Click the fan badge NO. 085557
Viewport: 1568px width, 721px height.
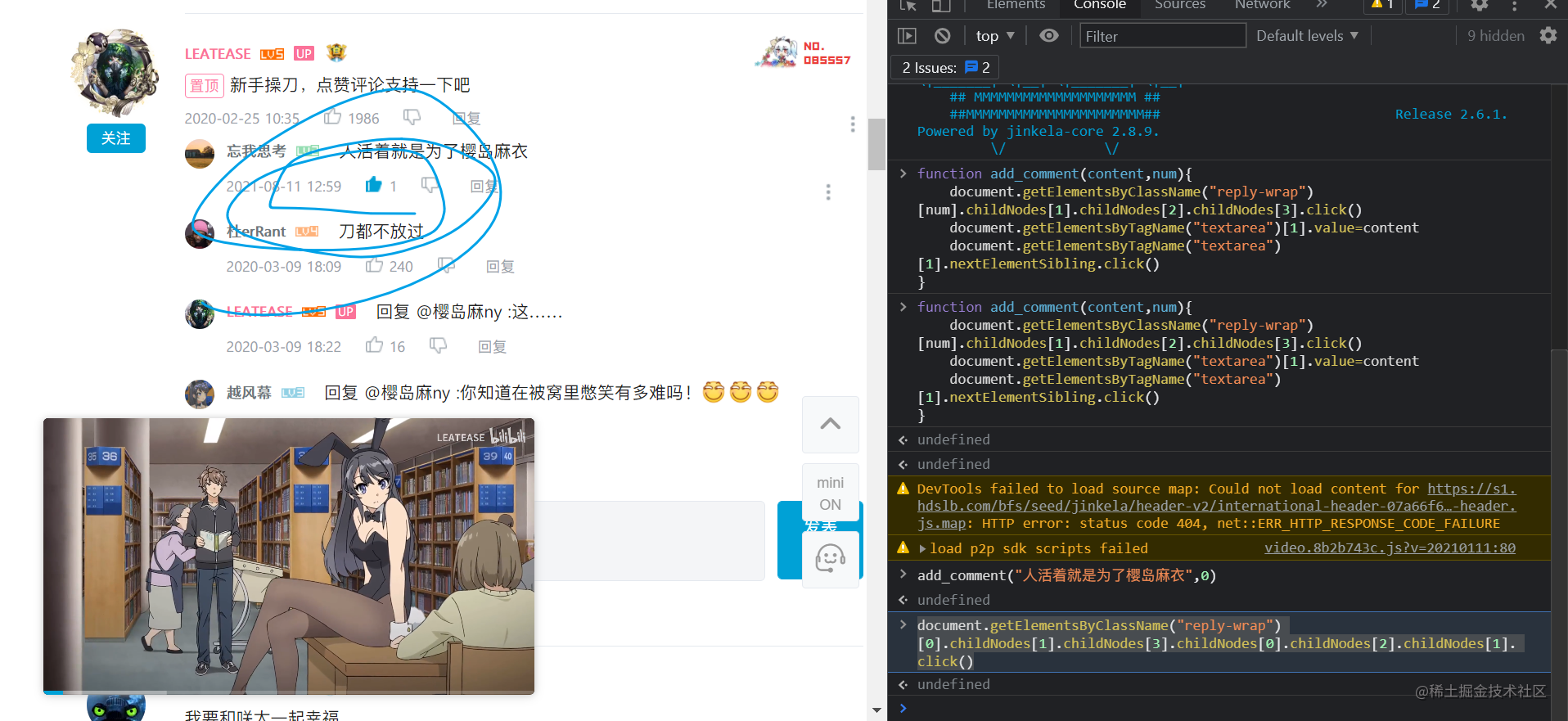click(803, 53)
